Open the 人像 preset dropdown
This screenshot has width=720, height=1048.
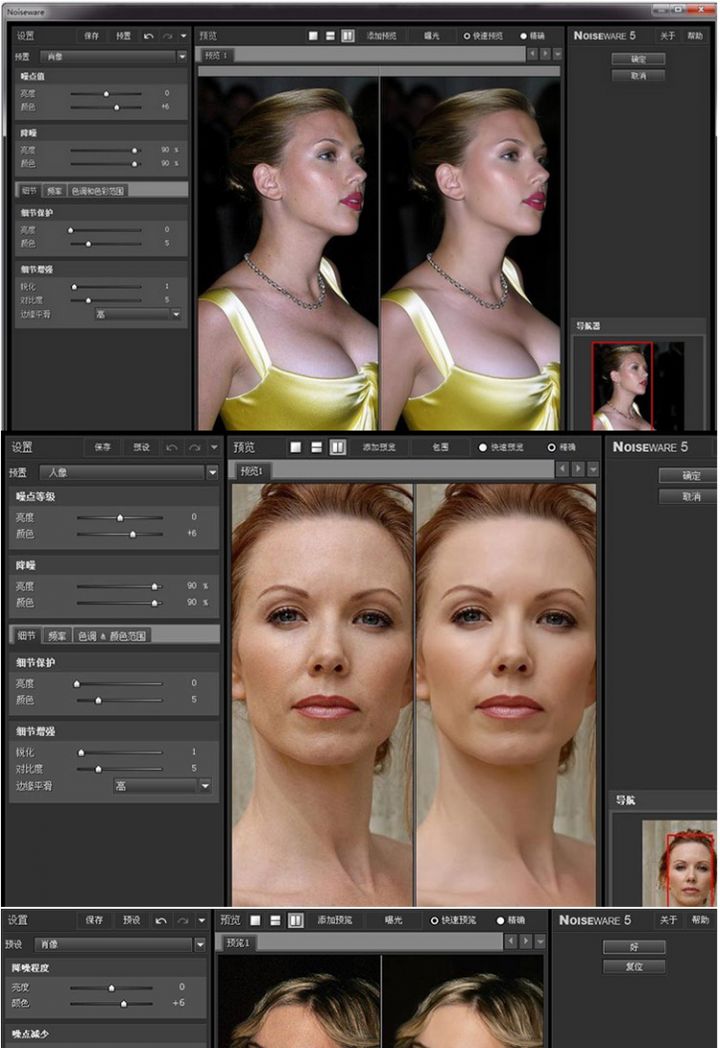point(211,472)
